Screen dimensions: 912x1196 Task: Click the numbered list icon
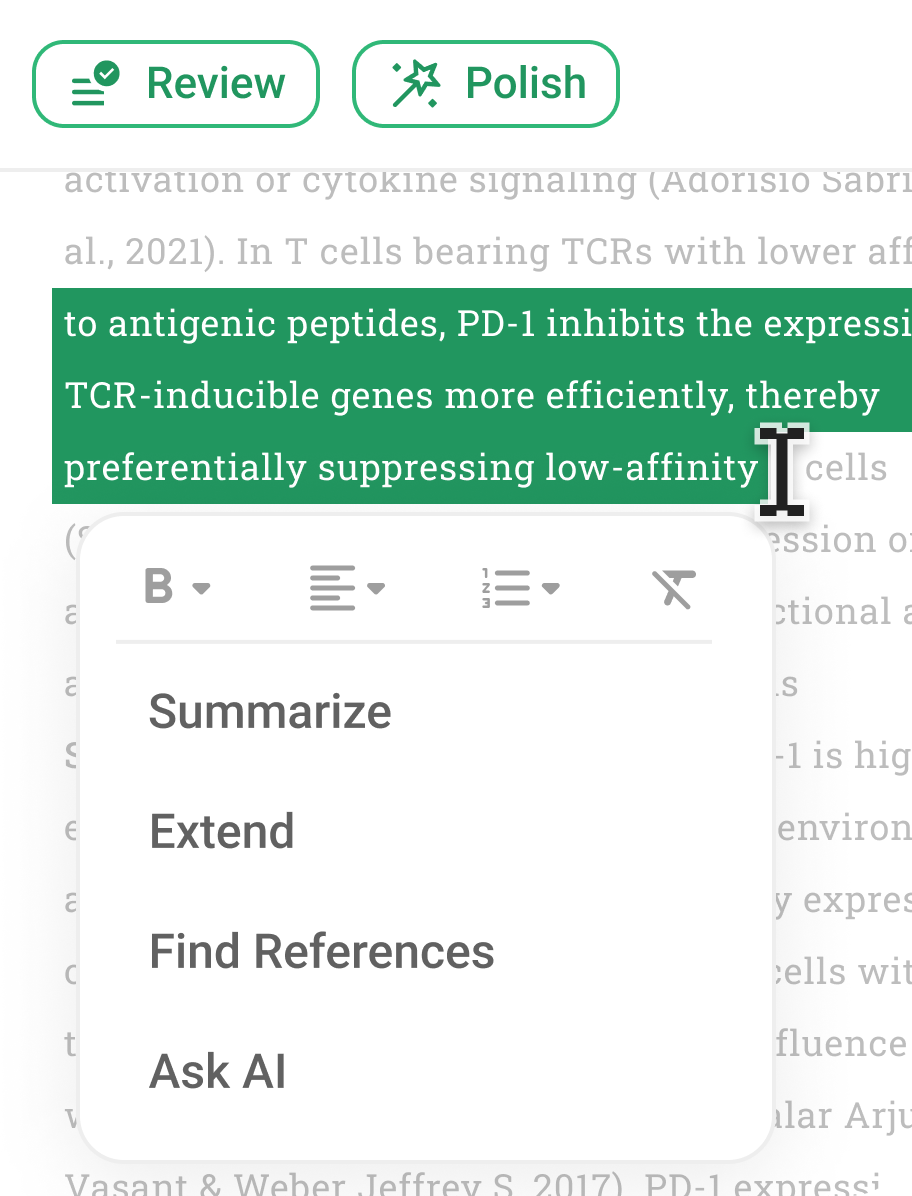505,588
